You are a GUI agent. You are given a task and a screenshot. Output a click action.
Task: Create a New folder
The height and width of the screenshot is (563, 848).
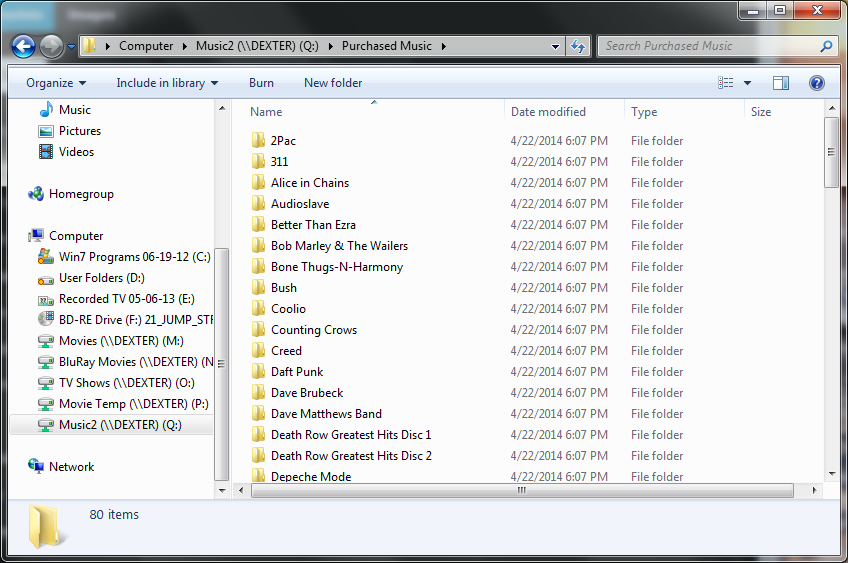tap(333, 83)
